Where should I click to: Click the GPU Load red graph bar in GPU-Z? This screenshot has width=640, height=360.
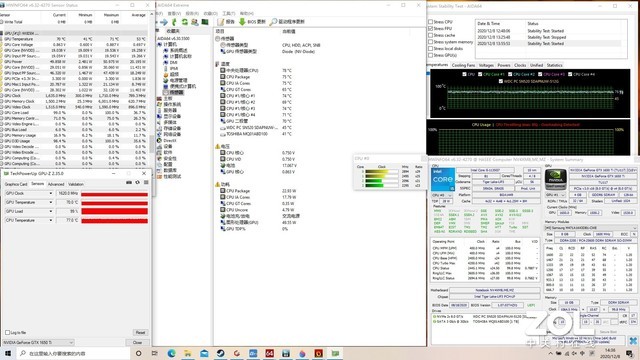pyautogui.click(x=114, y=211)
